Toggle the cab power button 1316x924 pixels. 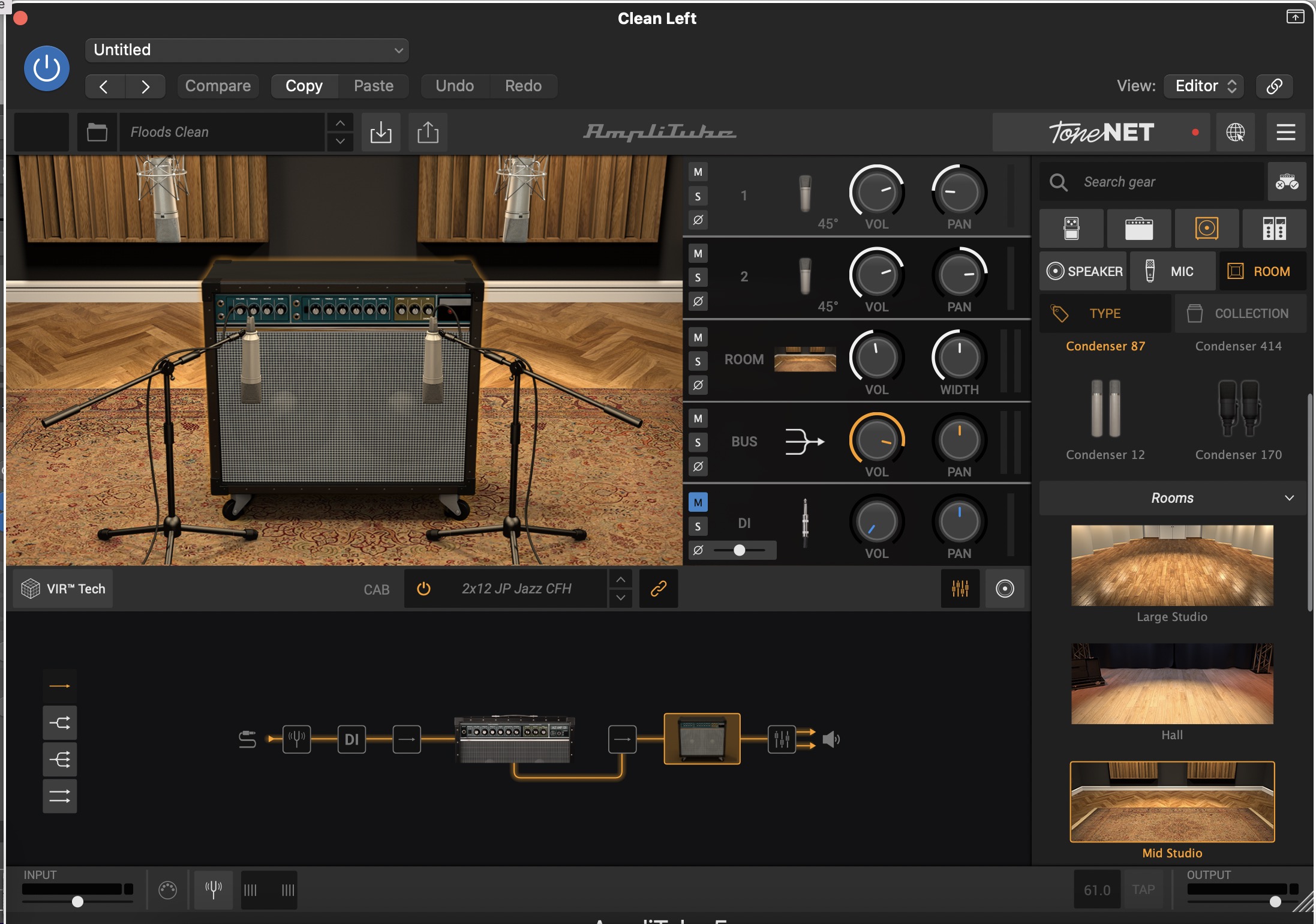coord(423,589)
